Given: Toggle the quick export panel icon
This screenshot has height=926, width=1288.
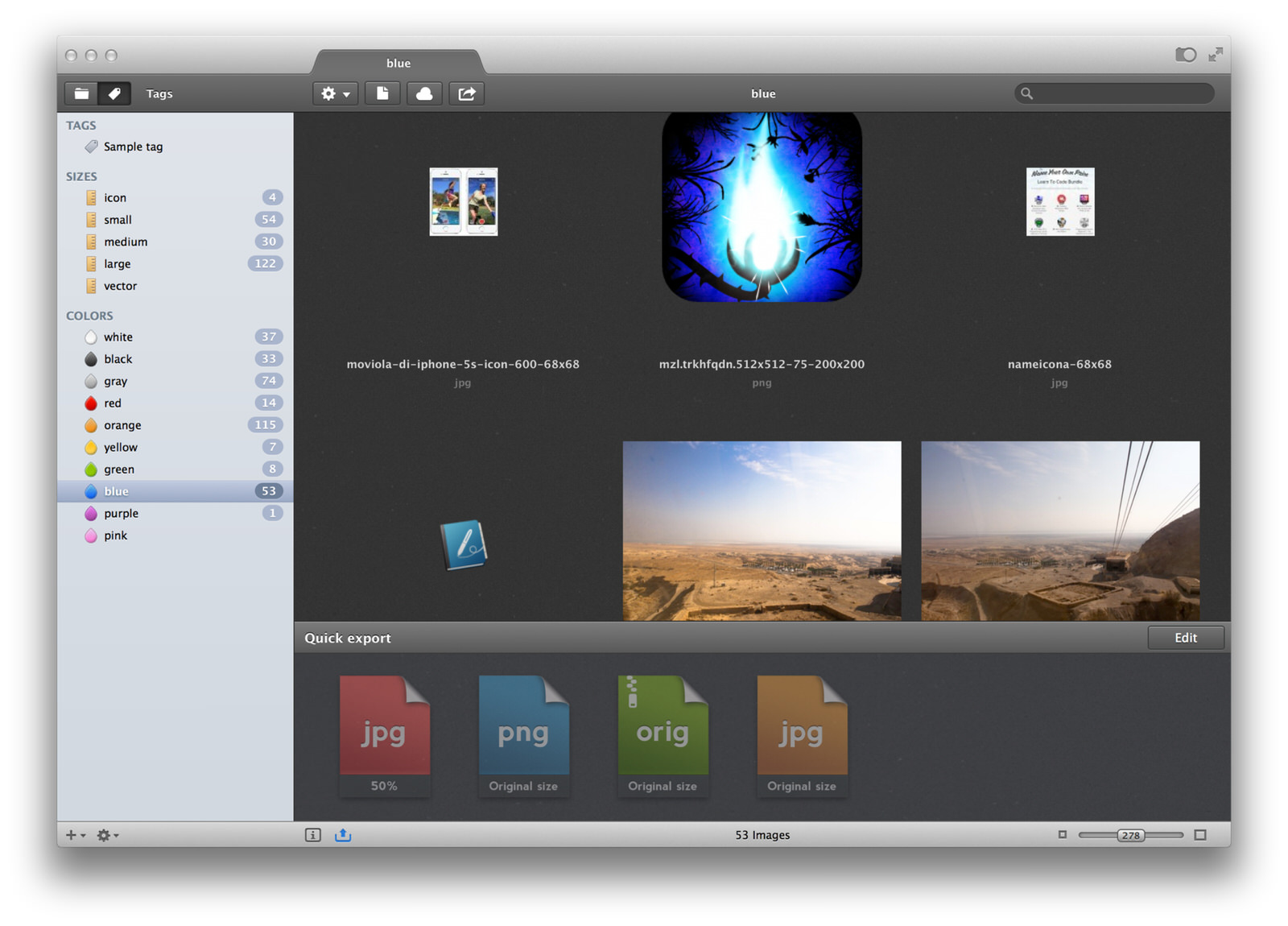Looking at the screenshot, I should click(343, 835).
